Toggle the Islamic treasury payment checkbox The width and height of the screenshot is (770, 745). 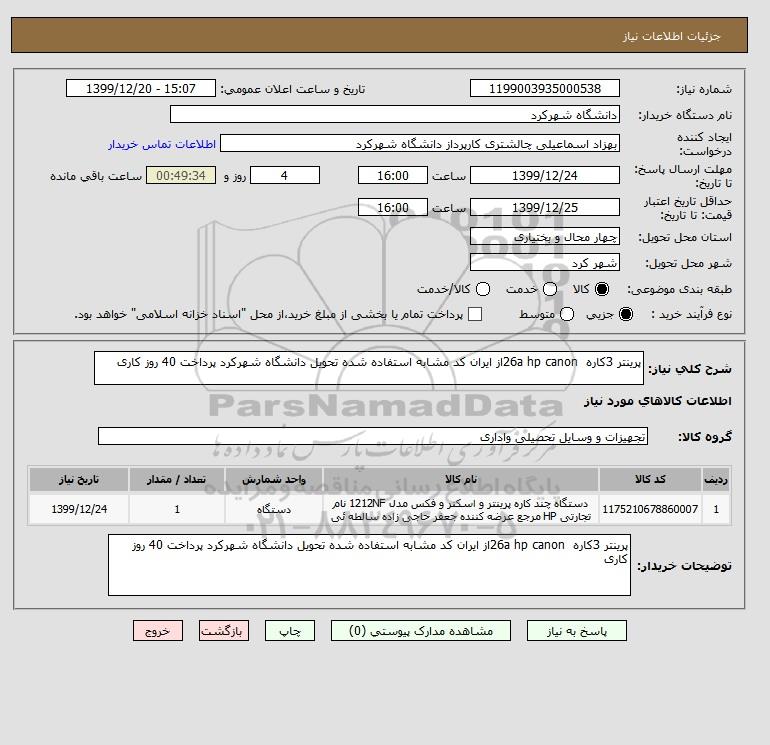(475, 314)
